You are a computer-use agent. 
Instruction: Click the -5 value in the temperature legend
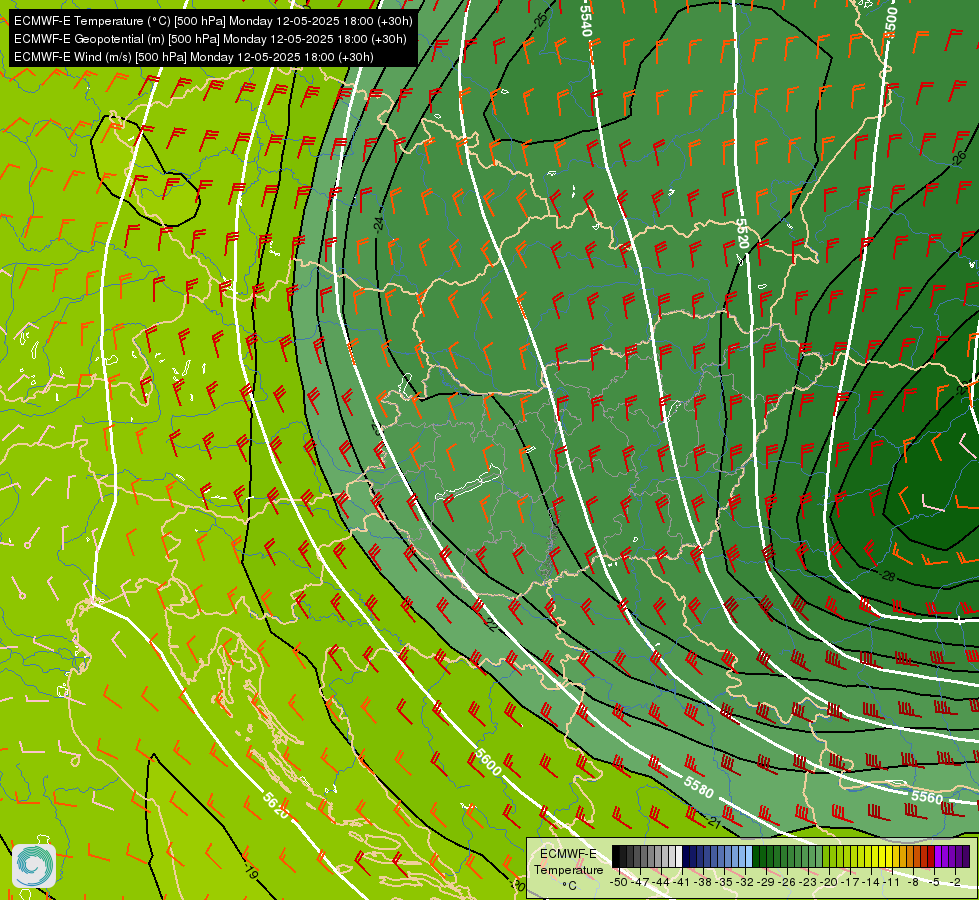click(x=935, y=882)
